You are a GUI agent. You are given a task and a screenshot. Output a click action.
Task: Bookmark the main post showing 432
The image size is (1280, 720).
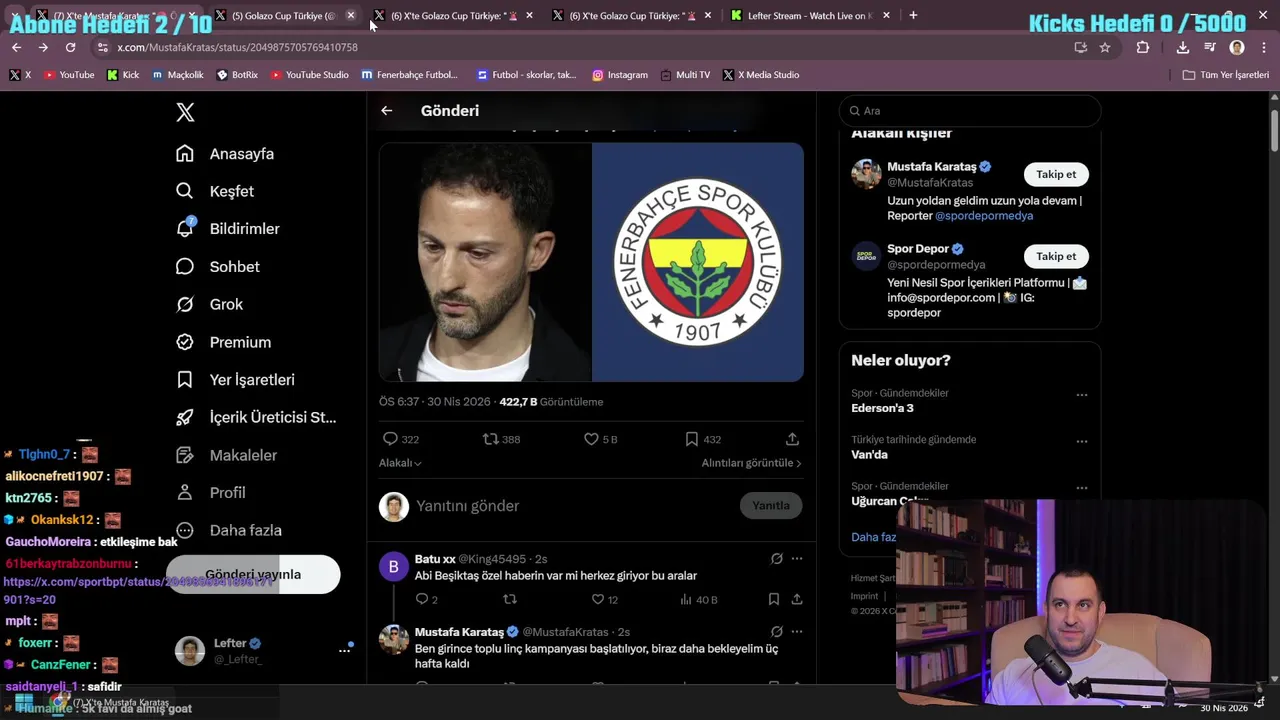point(692,439)
